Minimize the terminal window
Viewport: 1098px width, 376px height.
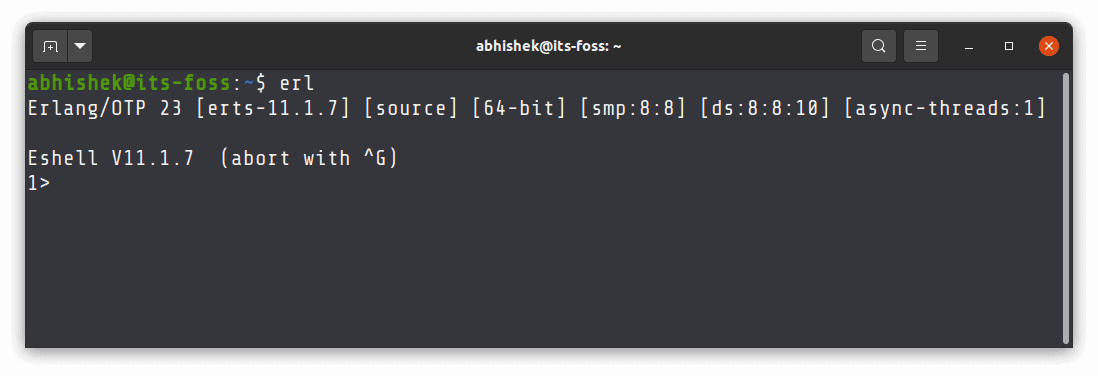[x=969, y=46]
